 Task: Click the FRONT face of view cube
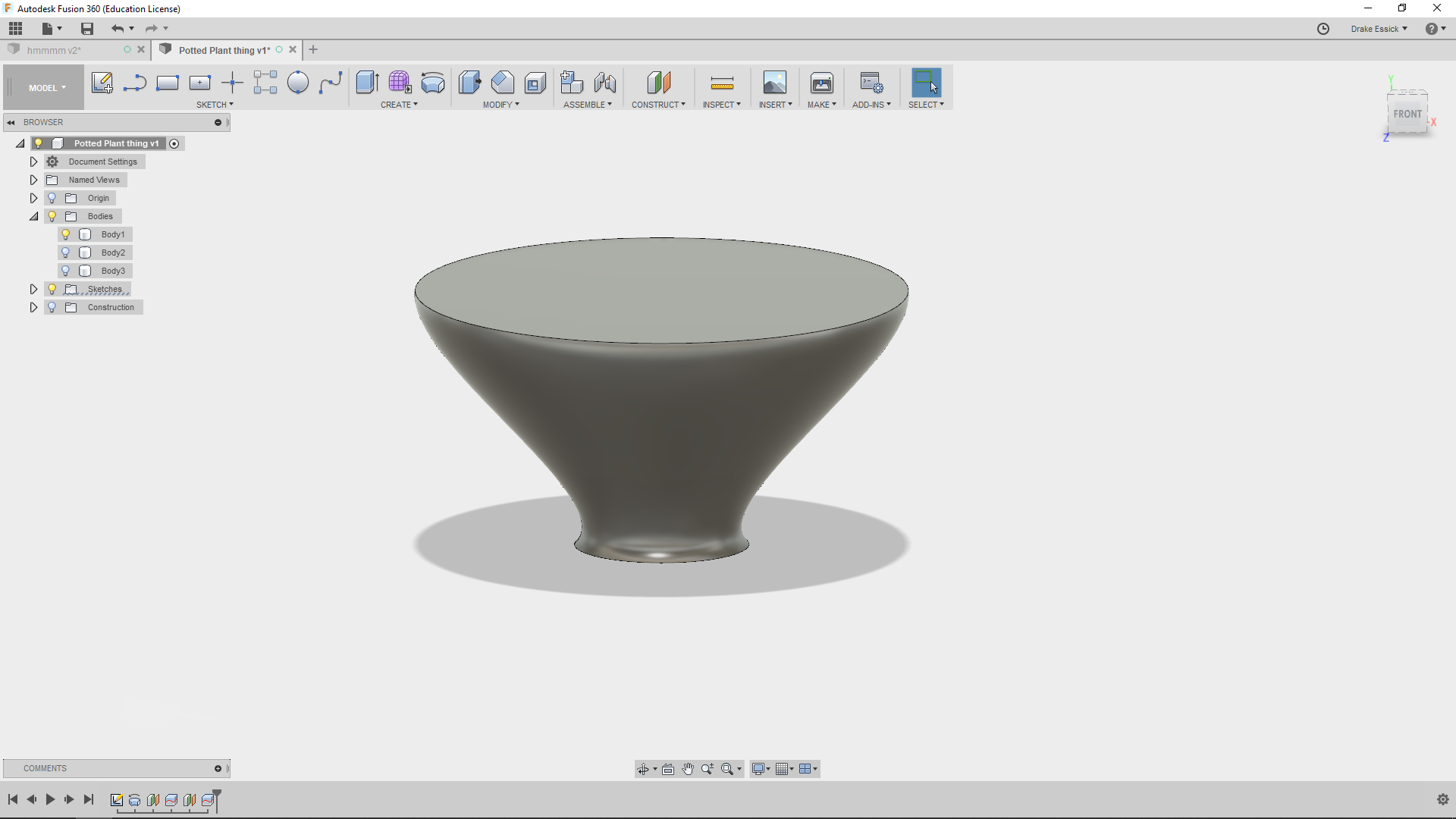pyautogui.click(x=1407, y=115)
